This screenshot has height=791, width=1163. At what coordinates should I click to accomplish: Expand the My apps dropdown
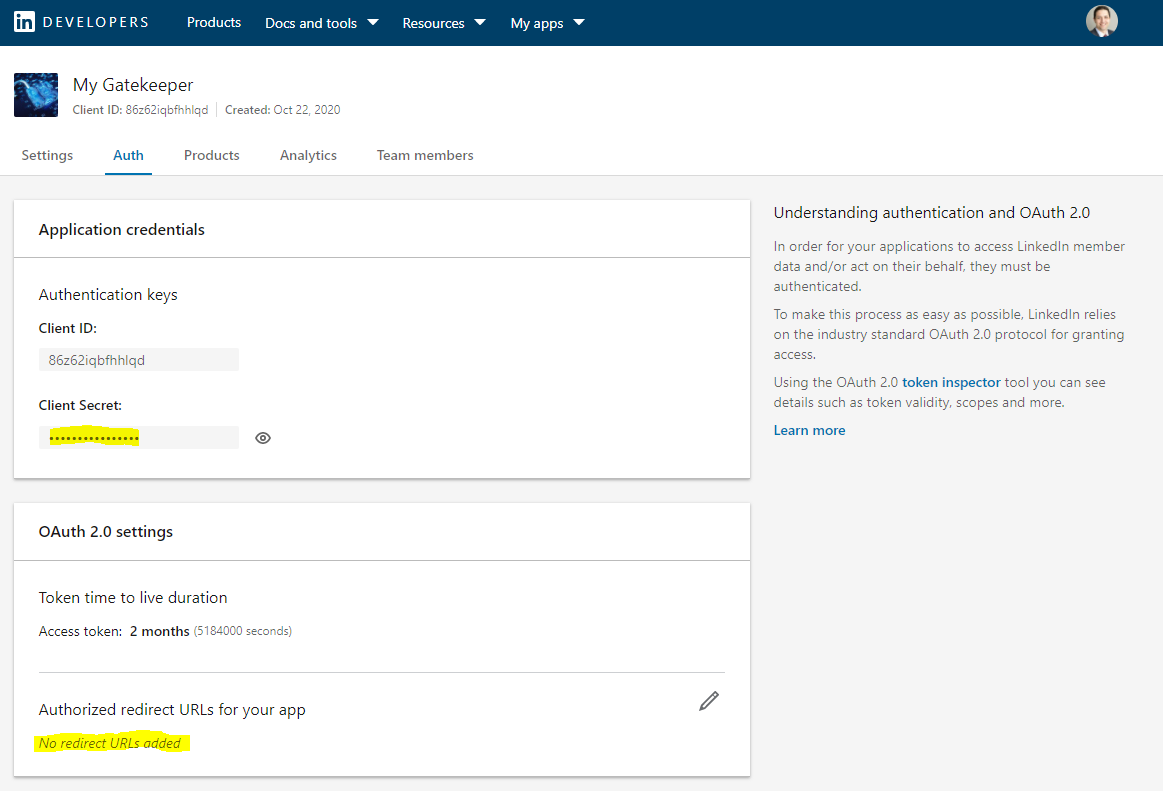click(547, 23)
